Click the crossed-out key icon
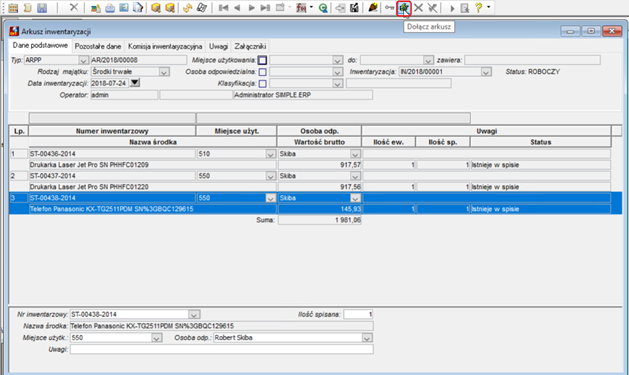Screen dimensions: 629x375 [432, 8]
